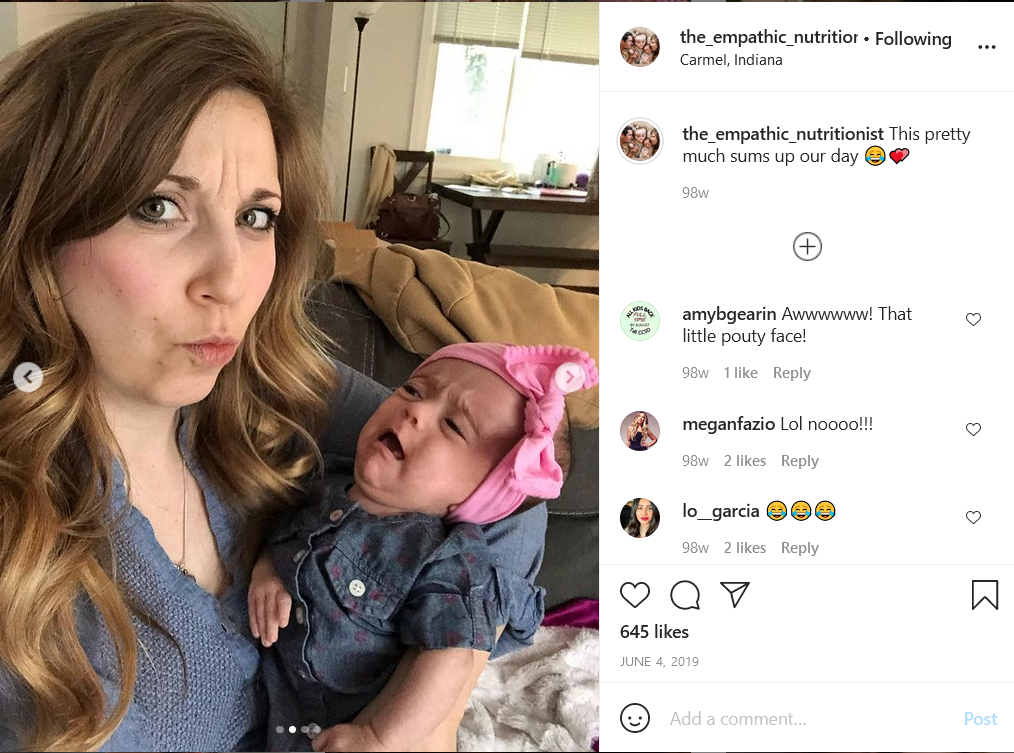Screen dimensions: 1014x753
Task: Open the three-dot more options menu
Action: pyautogui.click(x=986, y=47)
